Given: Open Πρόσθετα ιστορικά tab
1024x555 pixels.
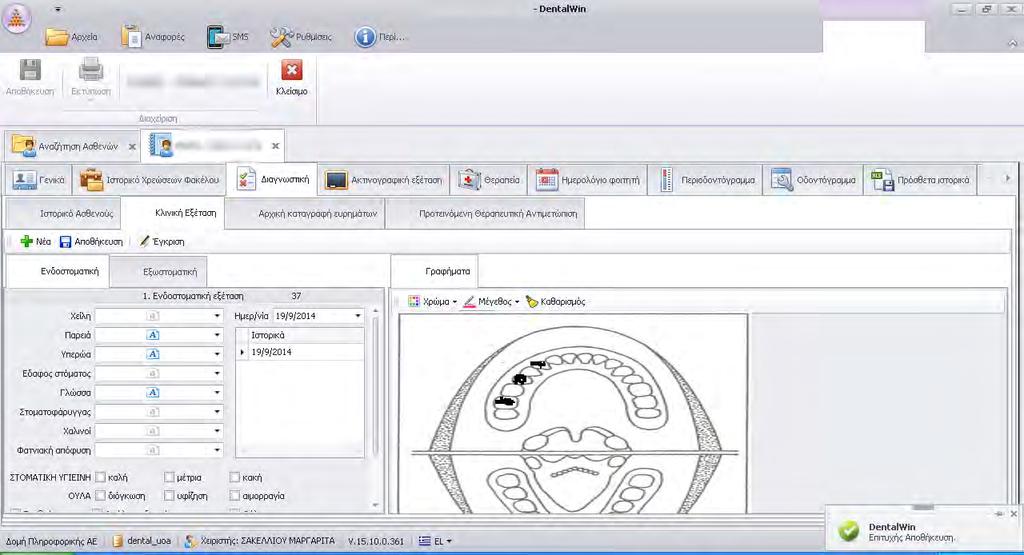Looking at the screenshot, I should [x=920, y=180].
